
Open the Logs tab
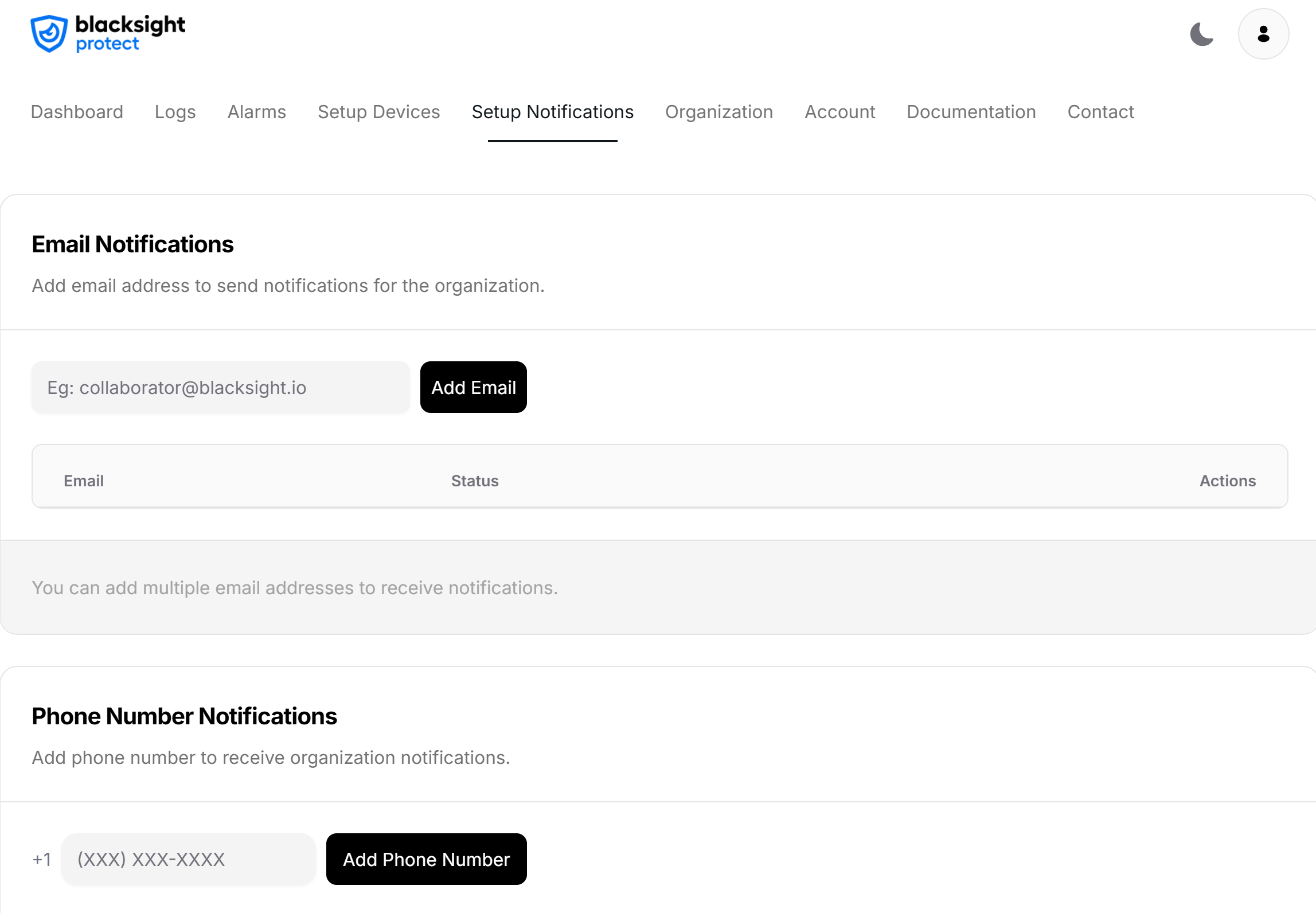[x=175, y=112]
